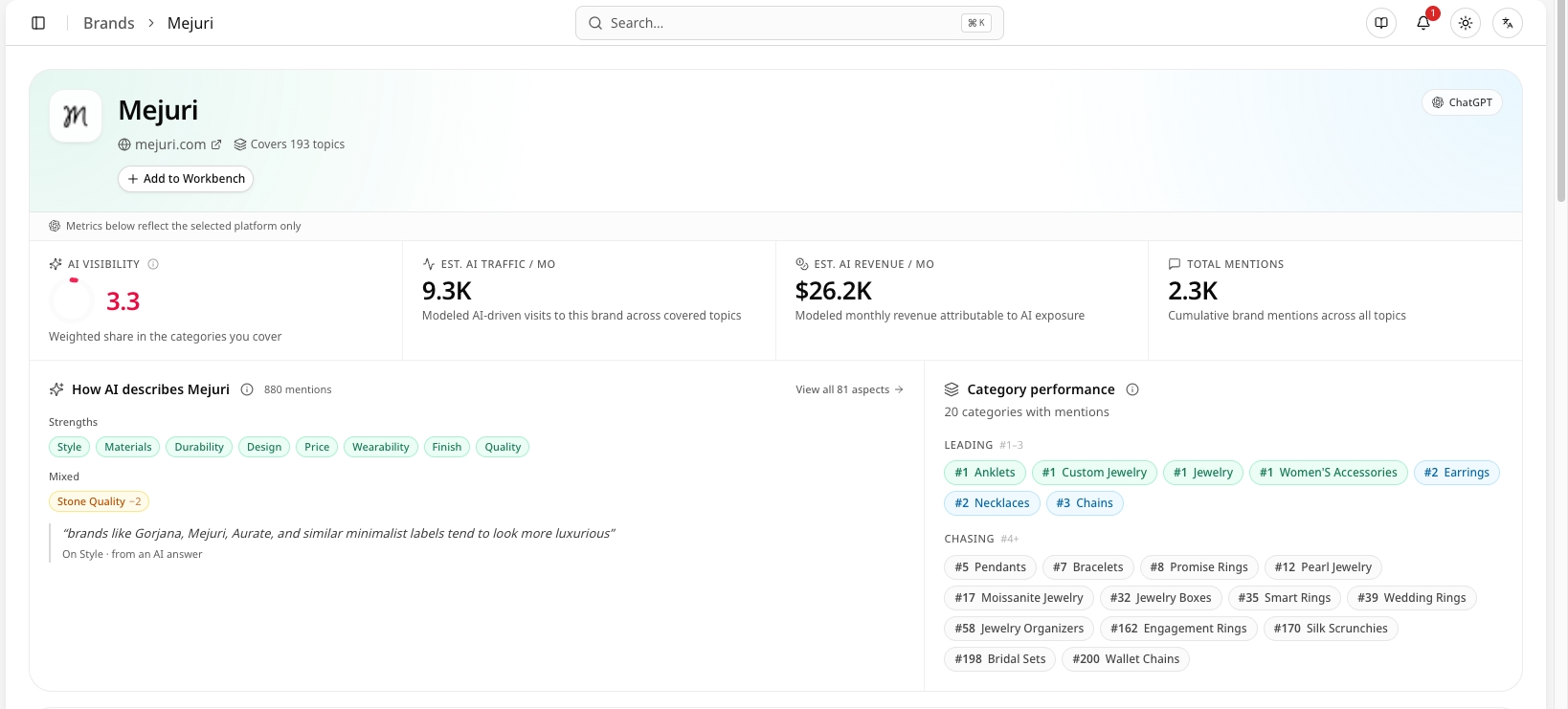Select the Price strength tag
The image size is (1568, 709).
point(317,447)
